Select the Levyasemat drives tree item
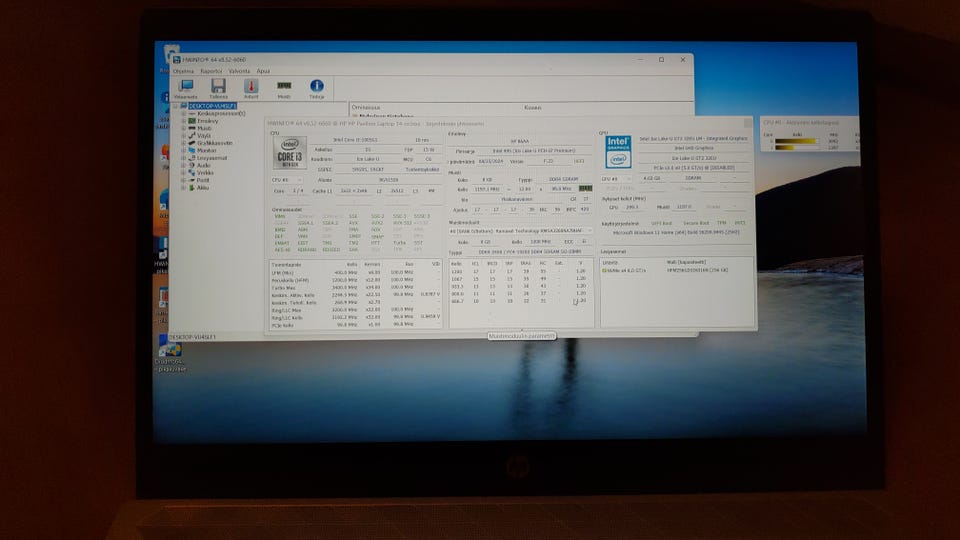 tap(212, 158)
